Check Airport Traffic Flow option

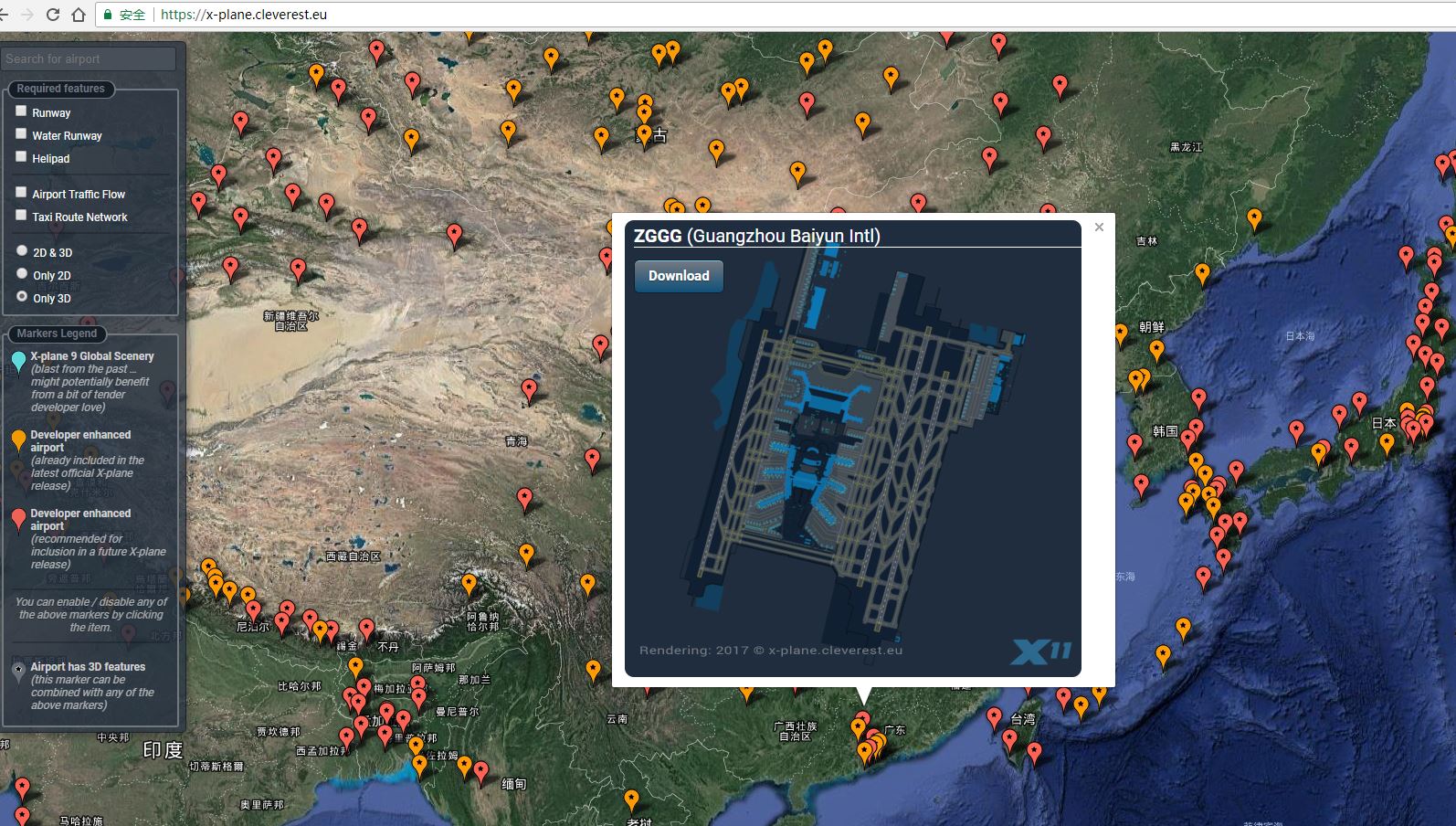tap(21, 192)
